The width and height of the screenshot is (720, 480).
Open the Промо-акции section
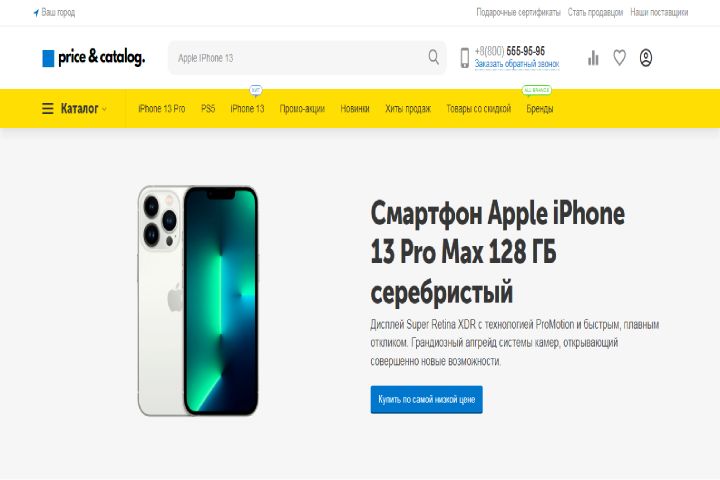click(x=302, y=109)
